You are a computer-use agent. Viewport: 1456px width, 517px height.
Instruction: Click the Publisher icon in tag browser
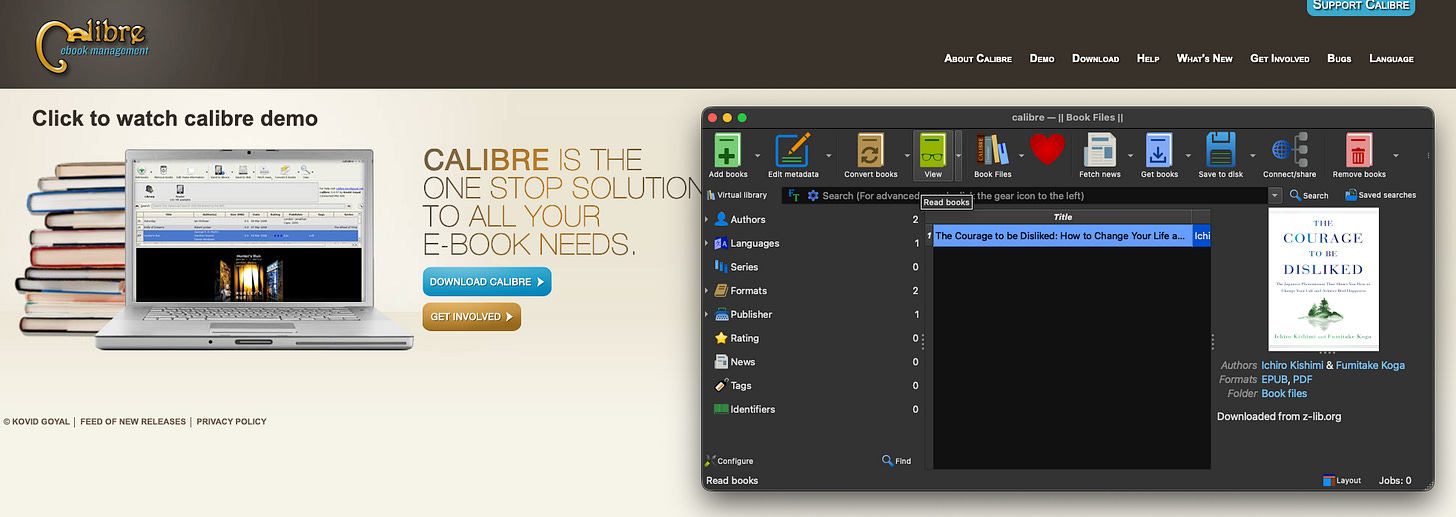click(x=722, y=314)
